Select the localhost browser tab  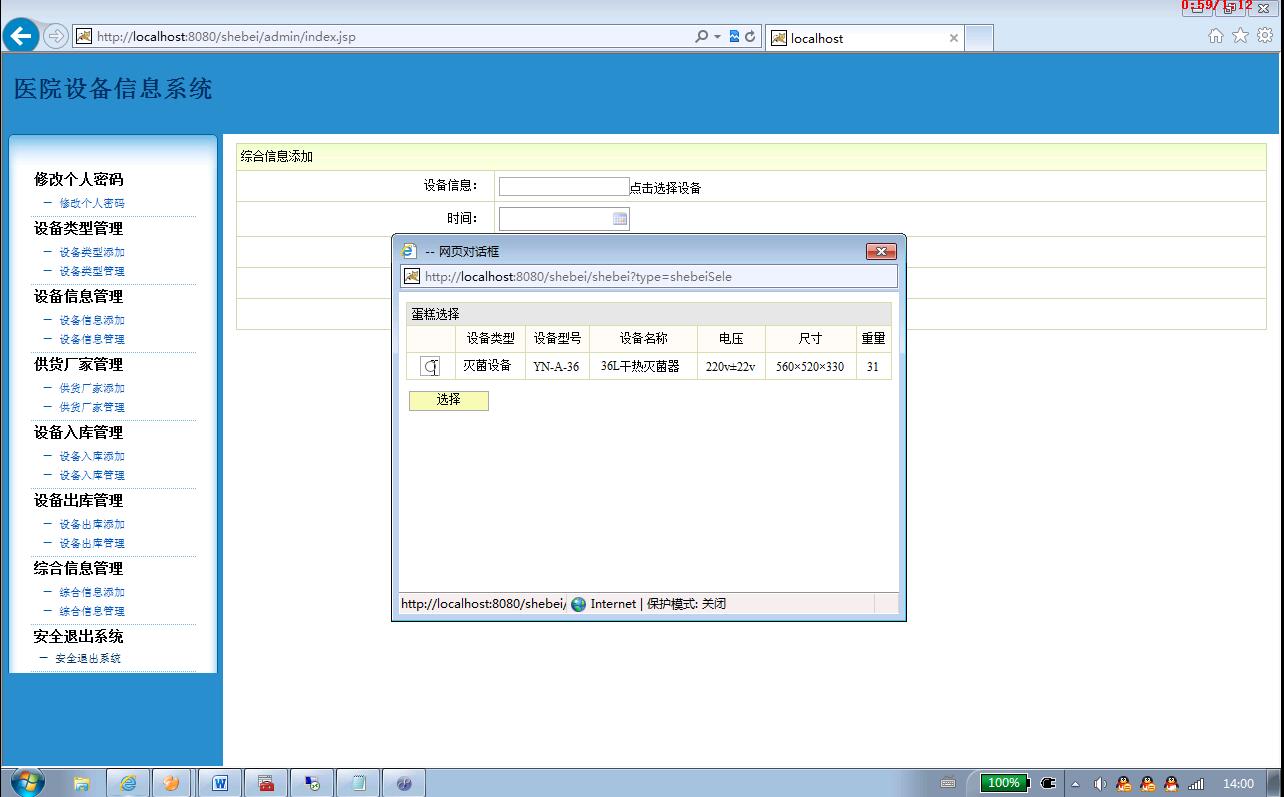(x=865, y=38)
